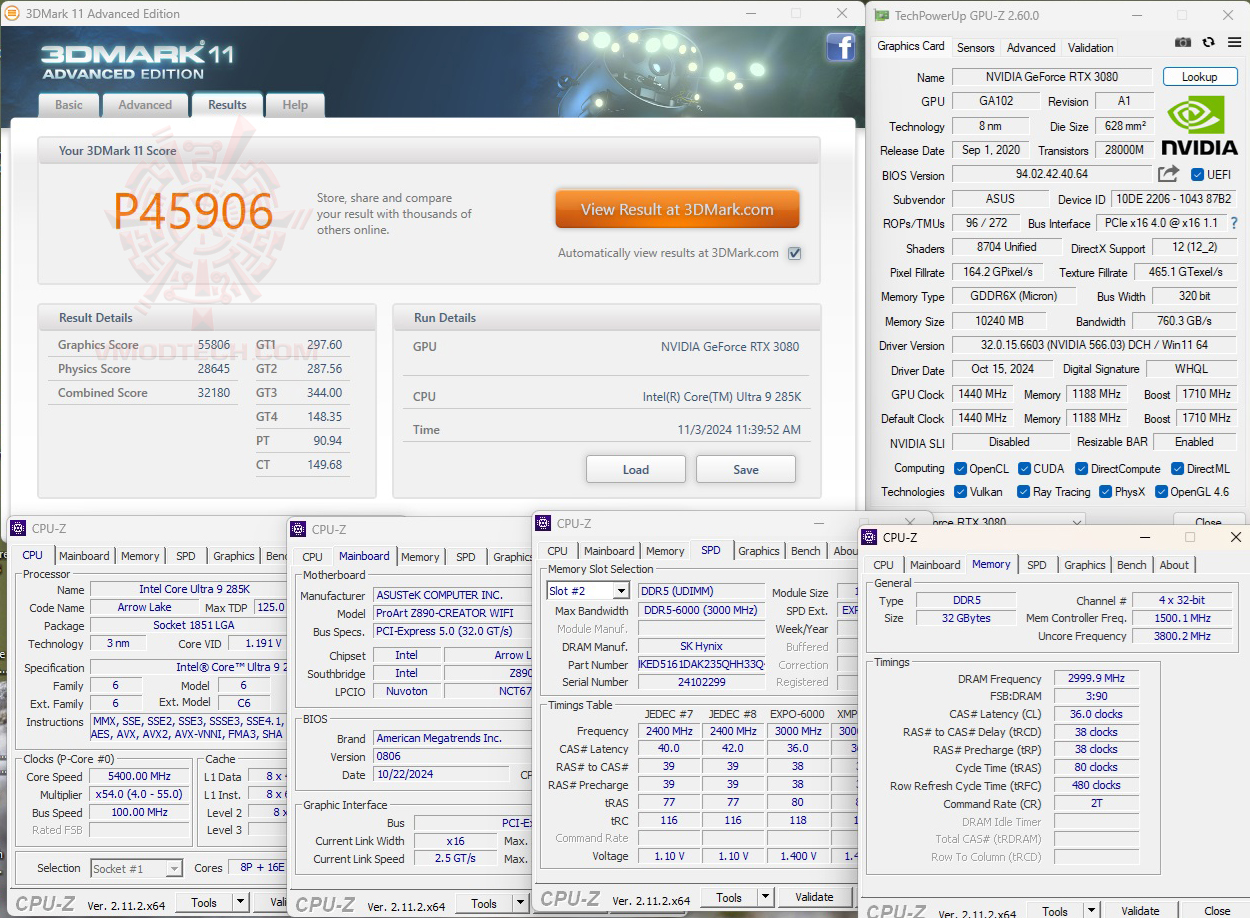1250x918 pixels.
Task: Toggle the CUDA checkbox
Action: pos(1024,468)
